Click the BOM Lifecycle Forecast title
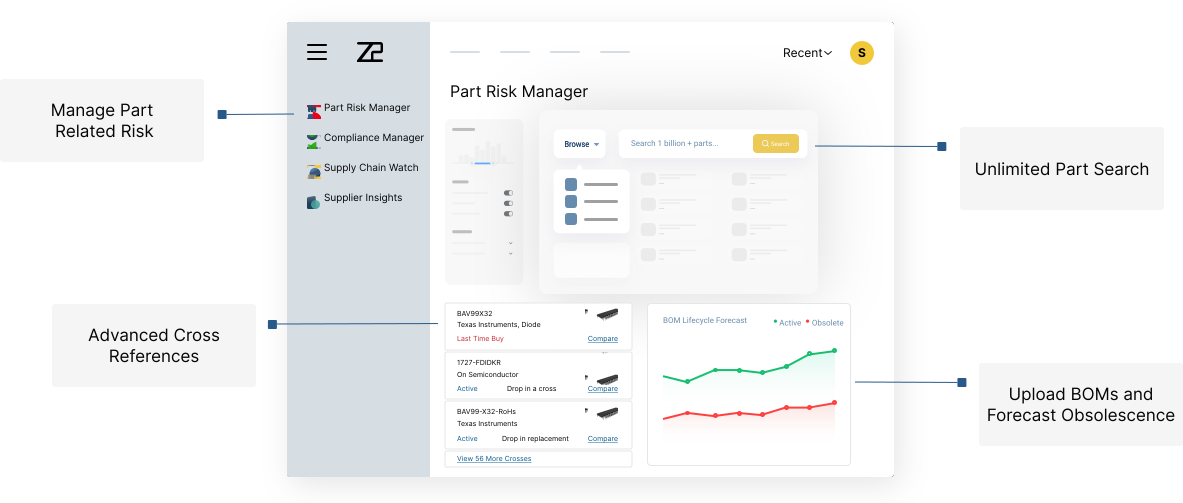The height and width of the screenshot is (503, 1183). 705,321
